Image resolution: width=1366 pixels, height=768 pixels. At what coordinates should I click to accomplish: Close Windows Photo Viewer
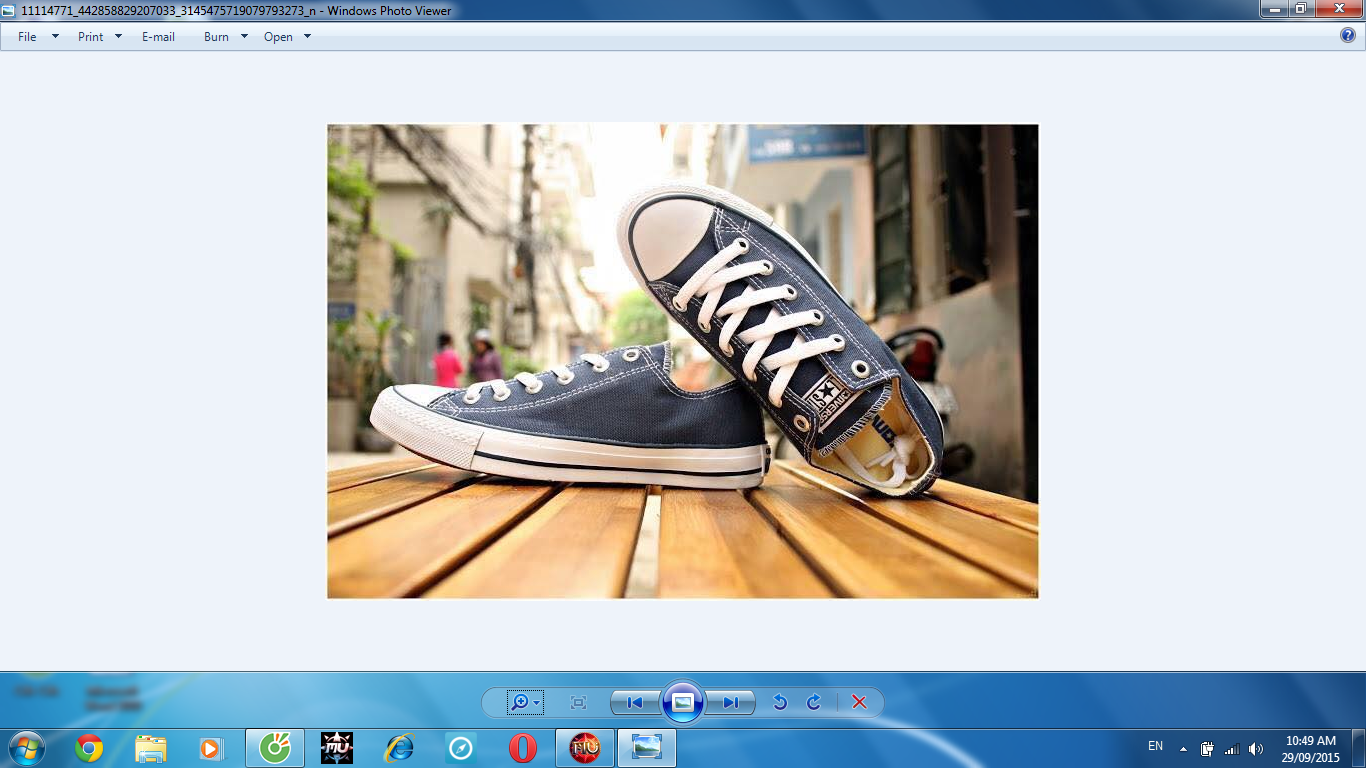tap(1338, 9)
